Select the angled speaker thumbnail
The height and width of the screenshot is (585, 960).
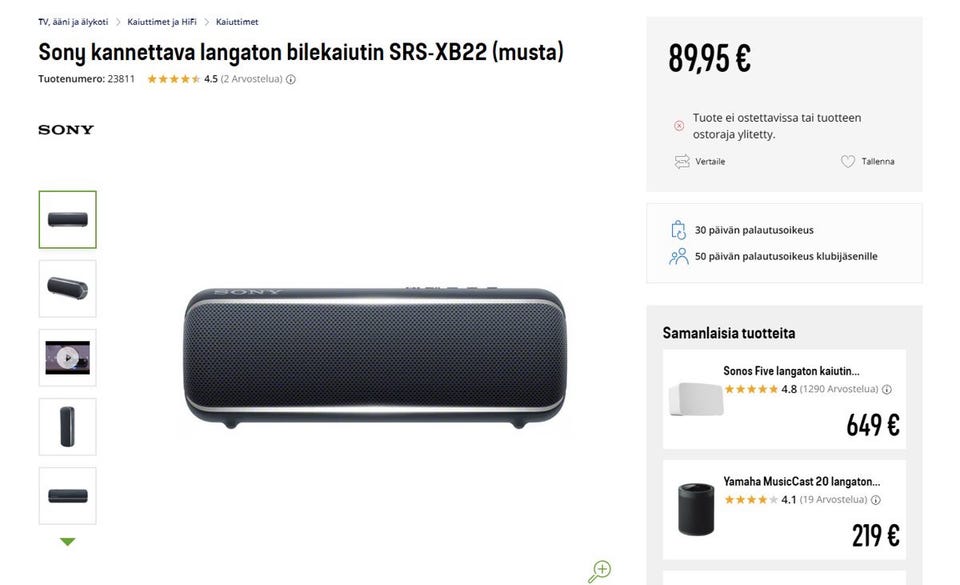[x=67, y=289]
